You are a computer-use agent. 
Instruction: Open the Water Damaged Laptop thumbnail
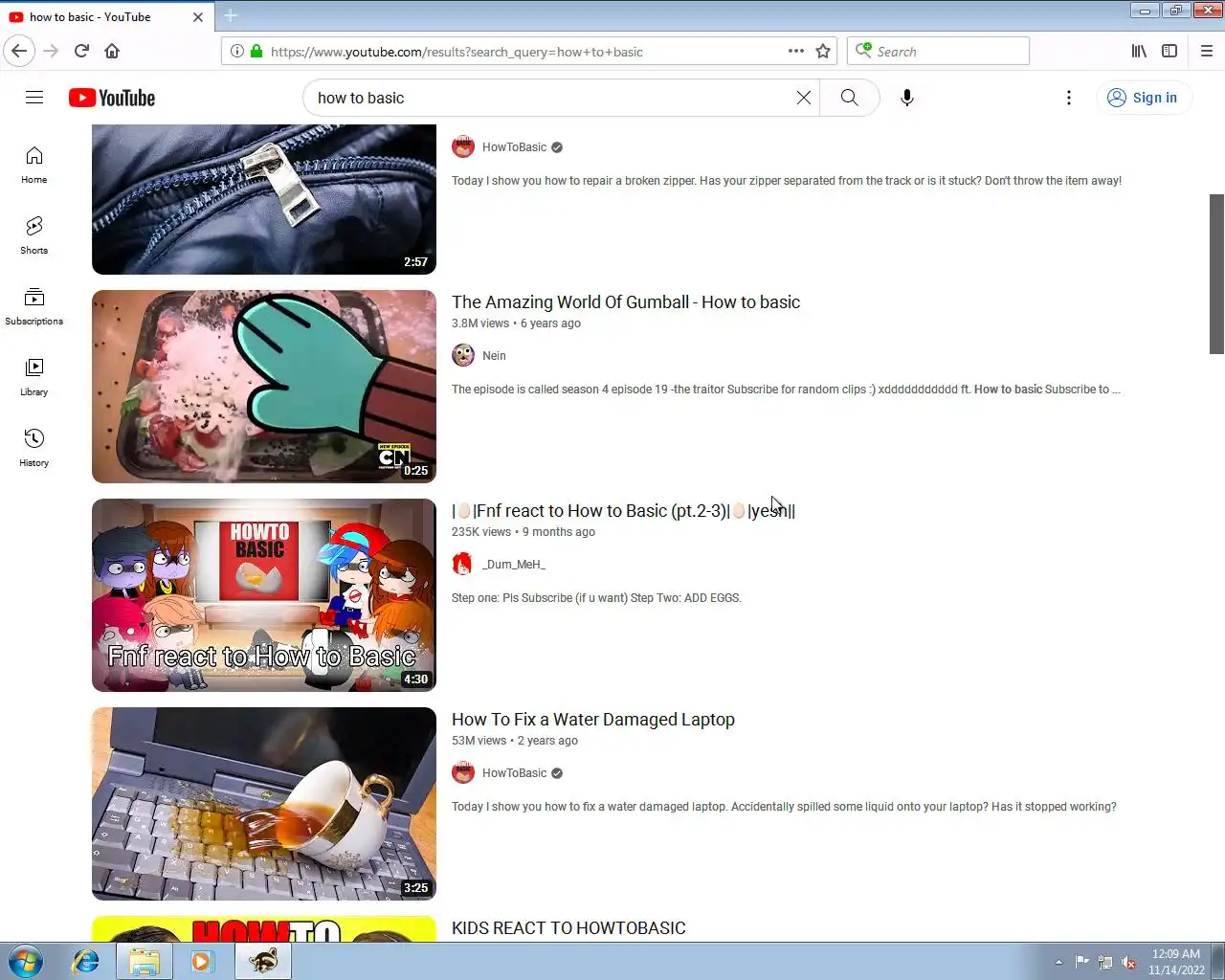click(x=264, y=804)
